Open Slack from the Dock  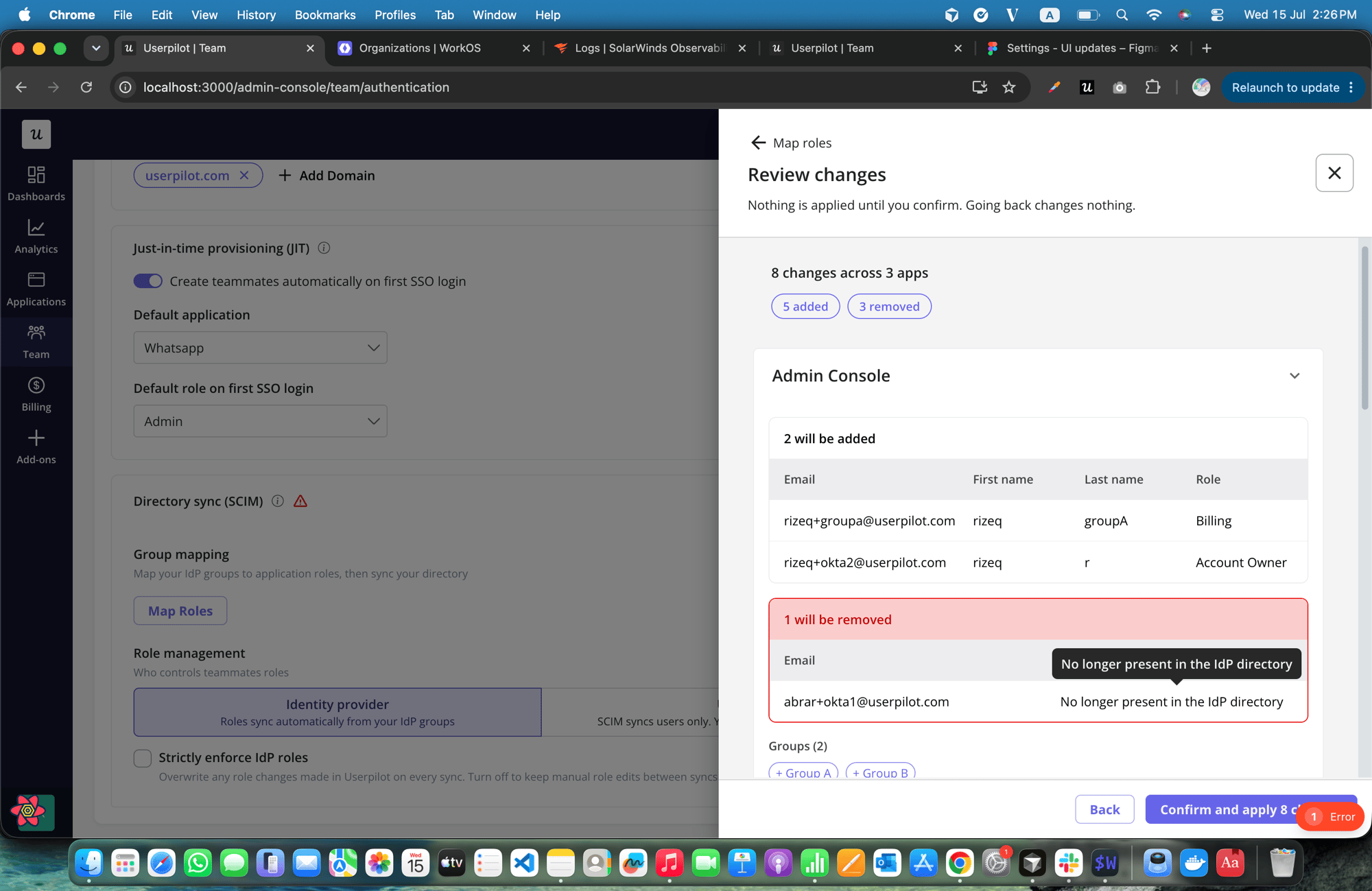pyautogui.click(x=1069, y=862)
